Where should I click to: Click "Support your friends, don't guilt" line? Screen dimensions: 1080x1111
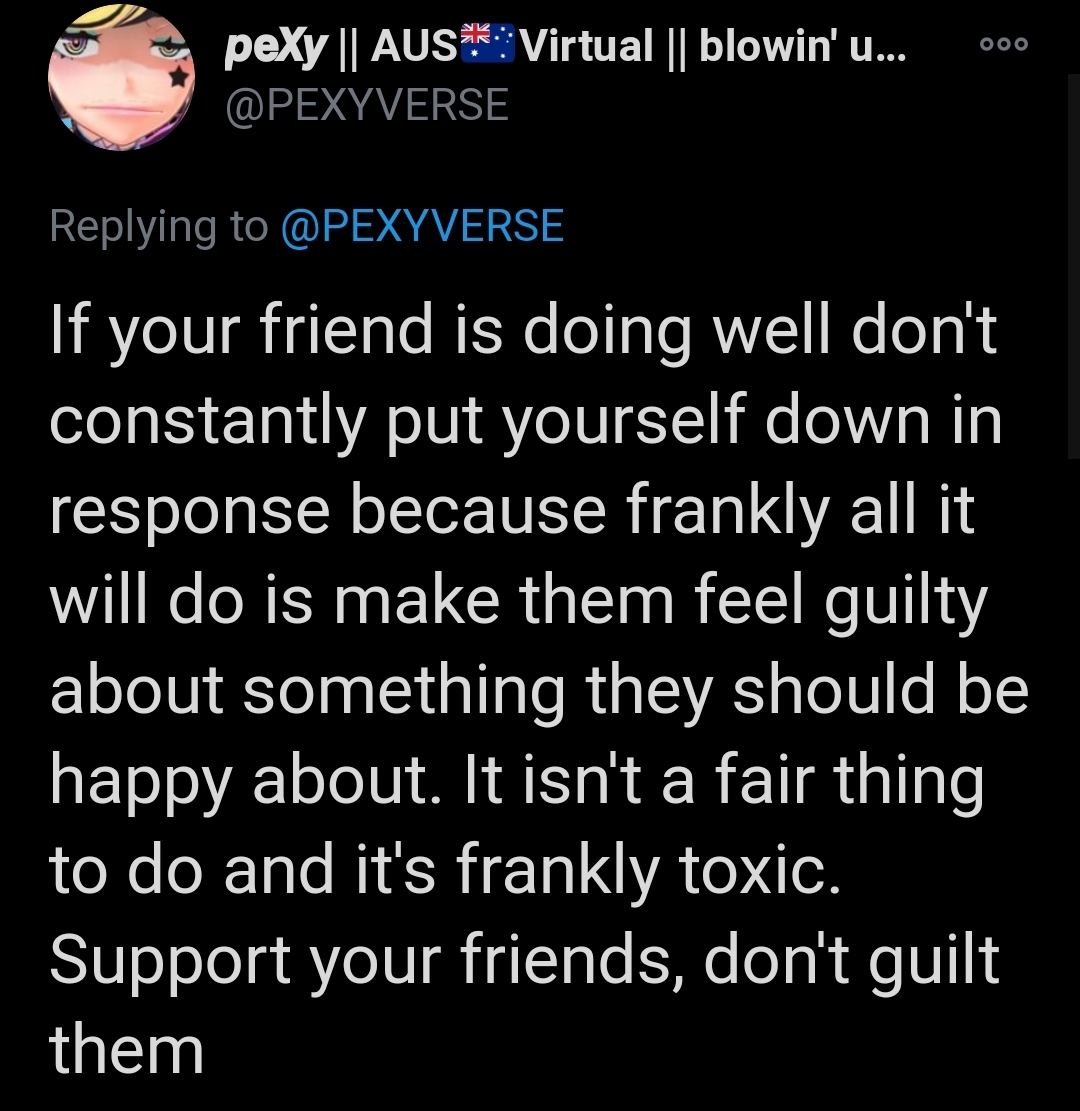coord(524,961)
